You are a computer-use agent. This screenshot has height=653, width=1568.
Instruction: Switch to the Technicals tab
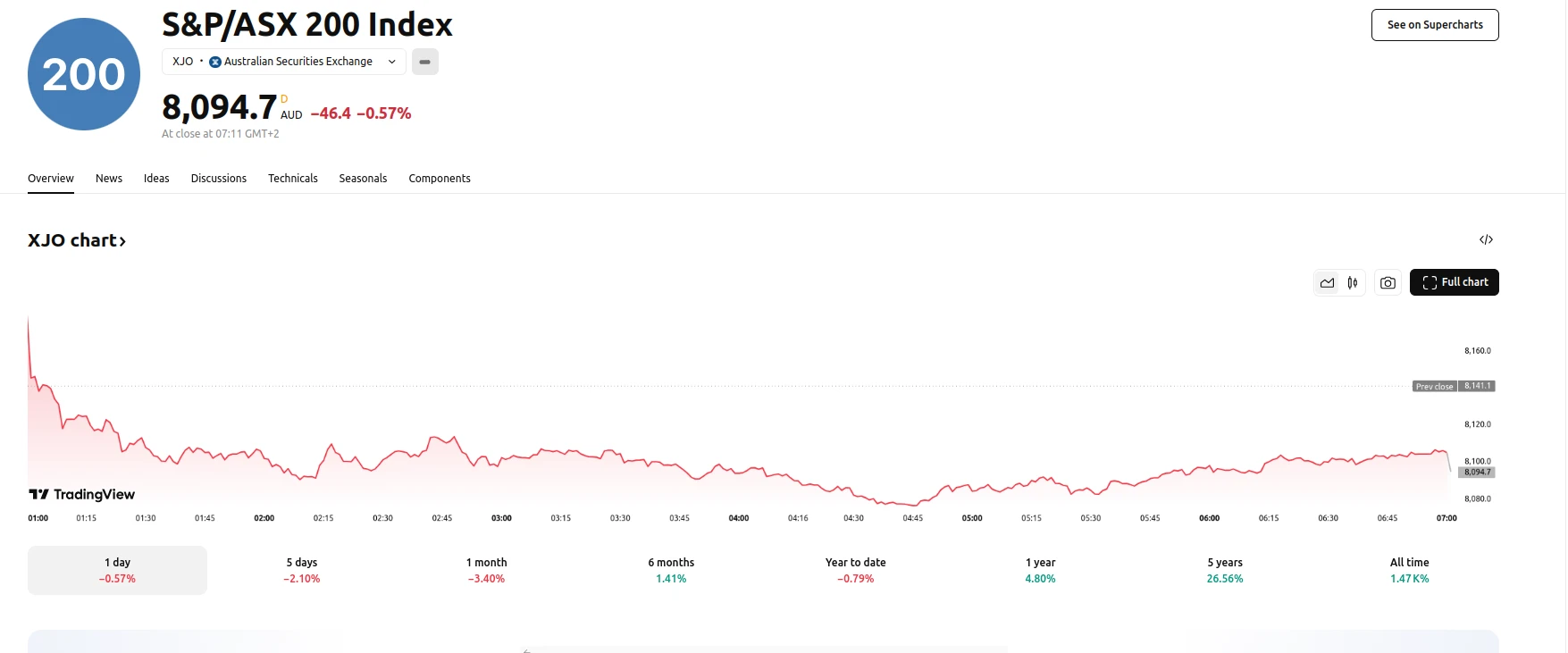pyautogui.click(x=292, y=179)
